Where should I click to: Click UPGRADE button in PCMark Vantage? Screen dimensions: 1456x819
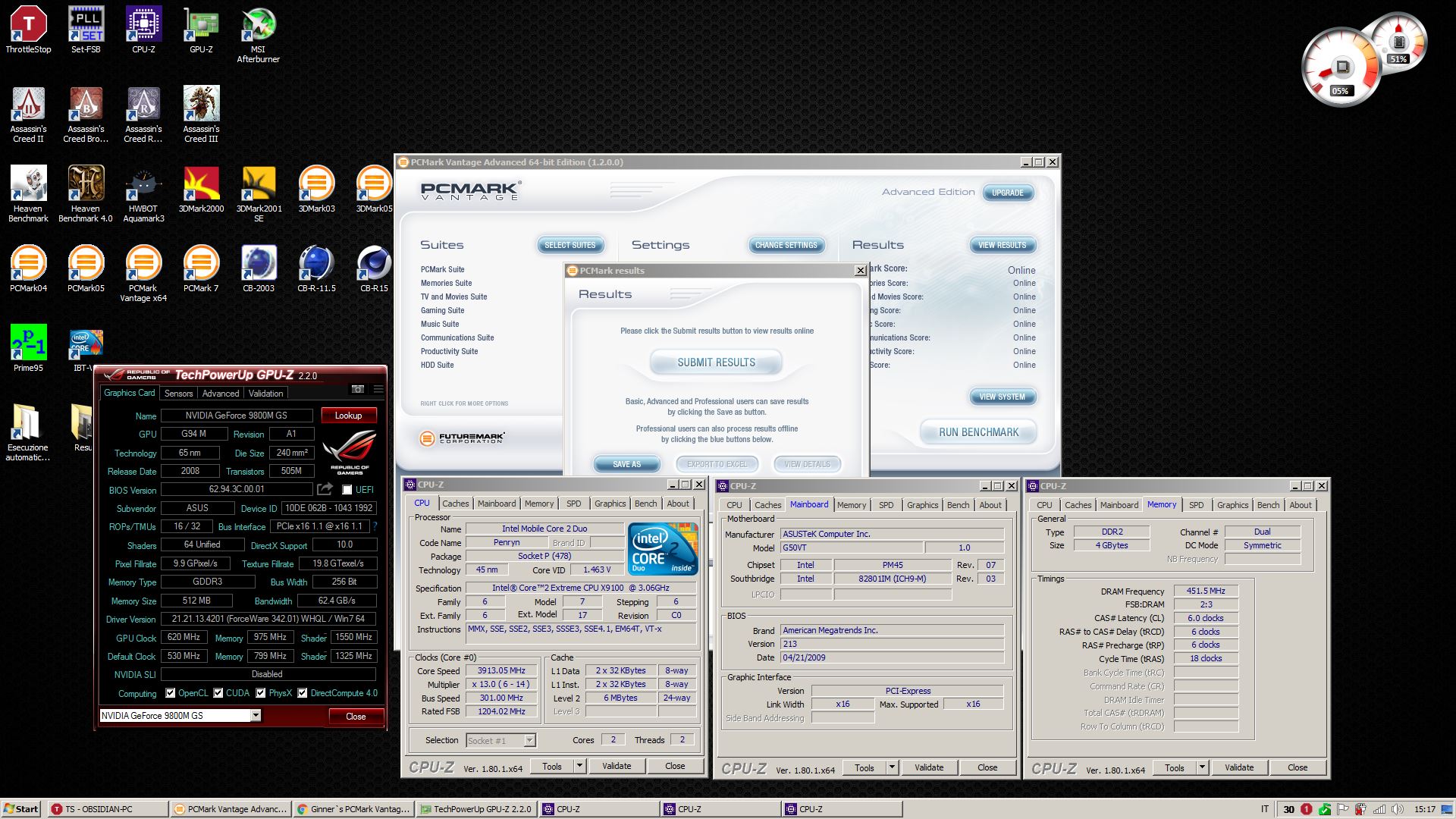(x=1007, y=193)
